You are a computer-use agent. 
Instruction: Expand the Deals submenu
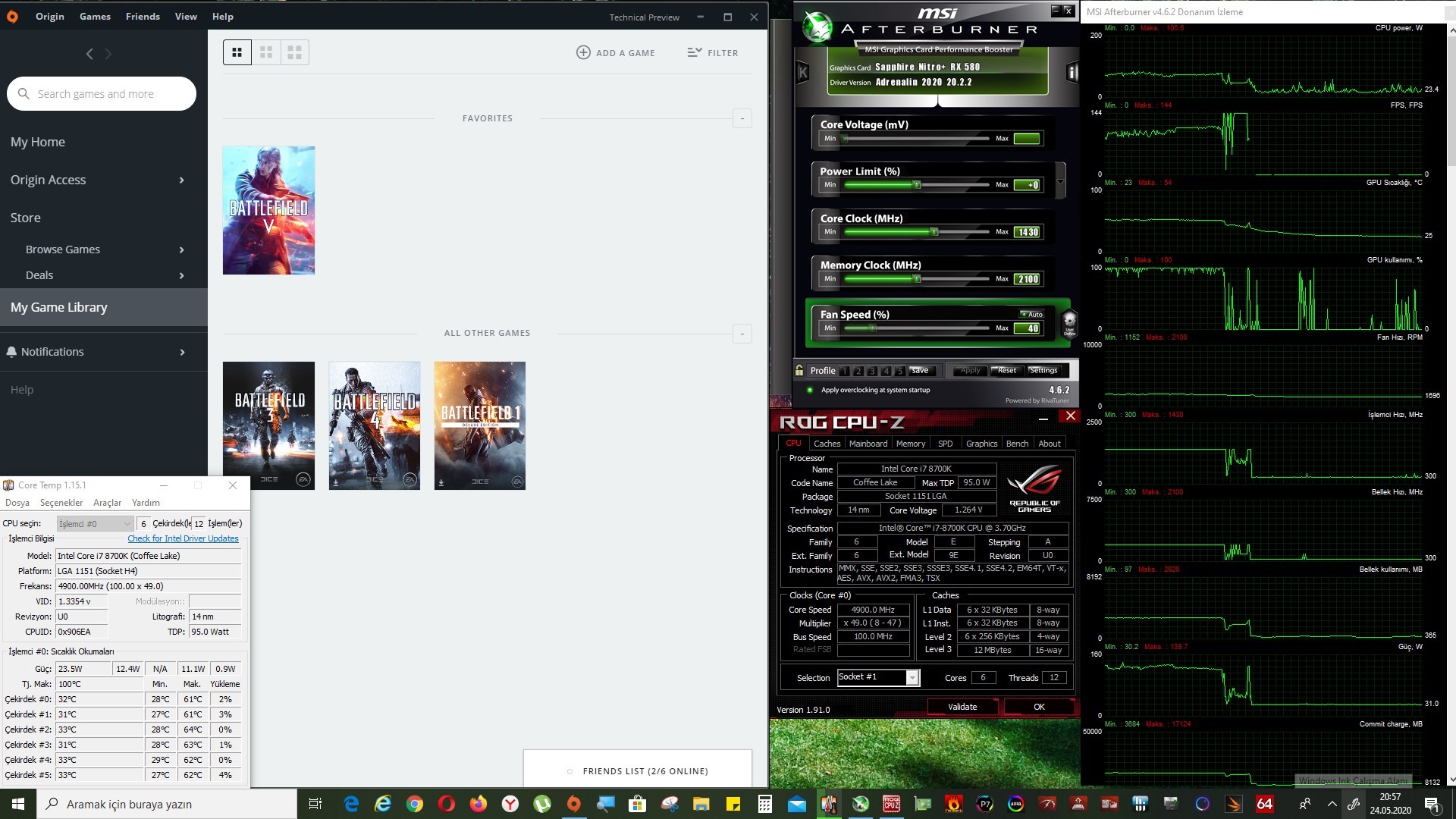pos(181,275)
